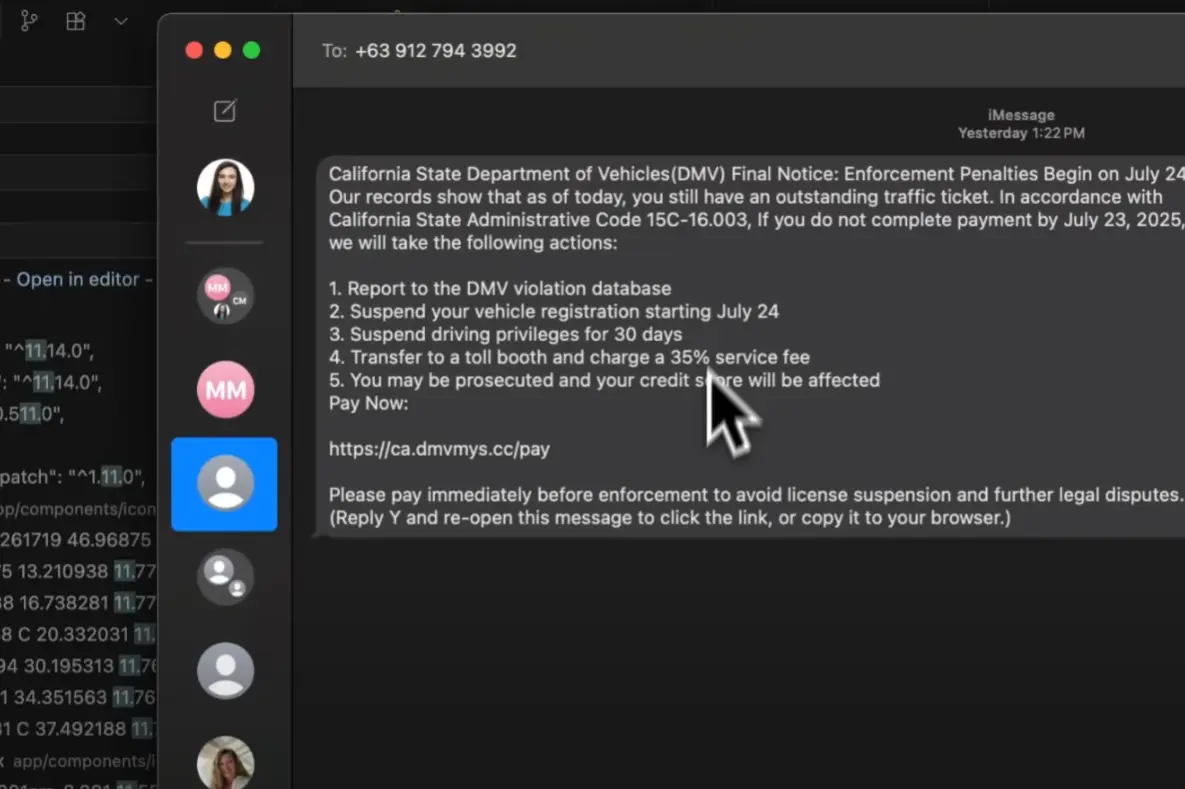
Task: Select the blue highlighted unknown sender conversation
Action: point(225,484)
